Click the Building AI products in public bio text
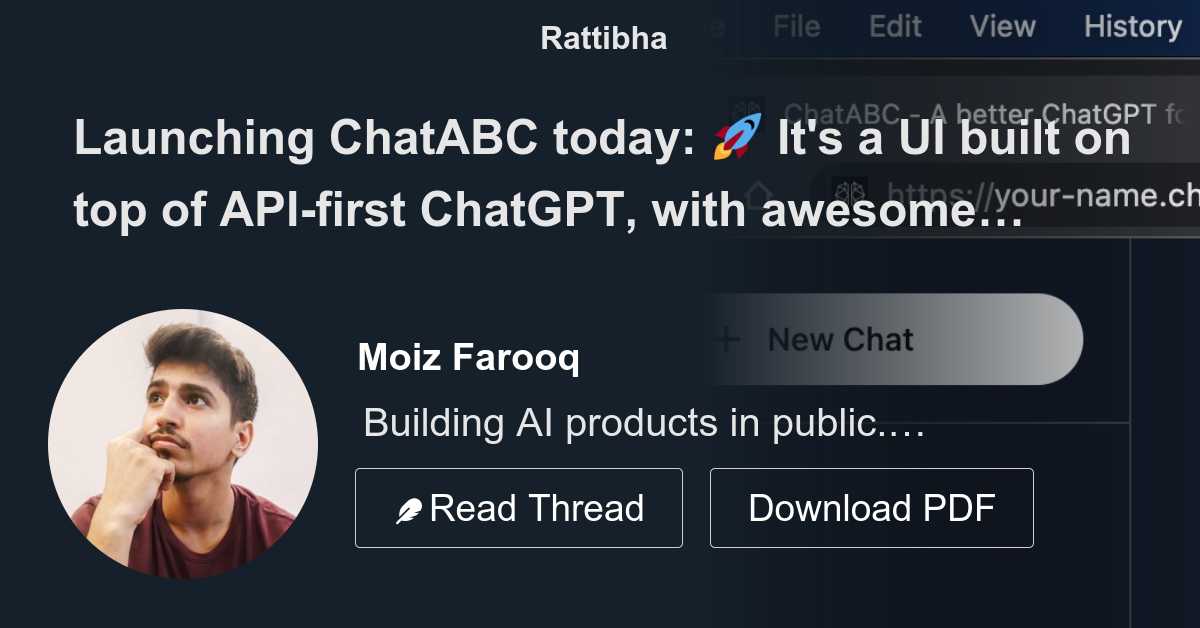The height and width of the screenshot is (628, 1200). coord(645,423)
